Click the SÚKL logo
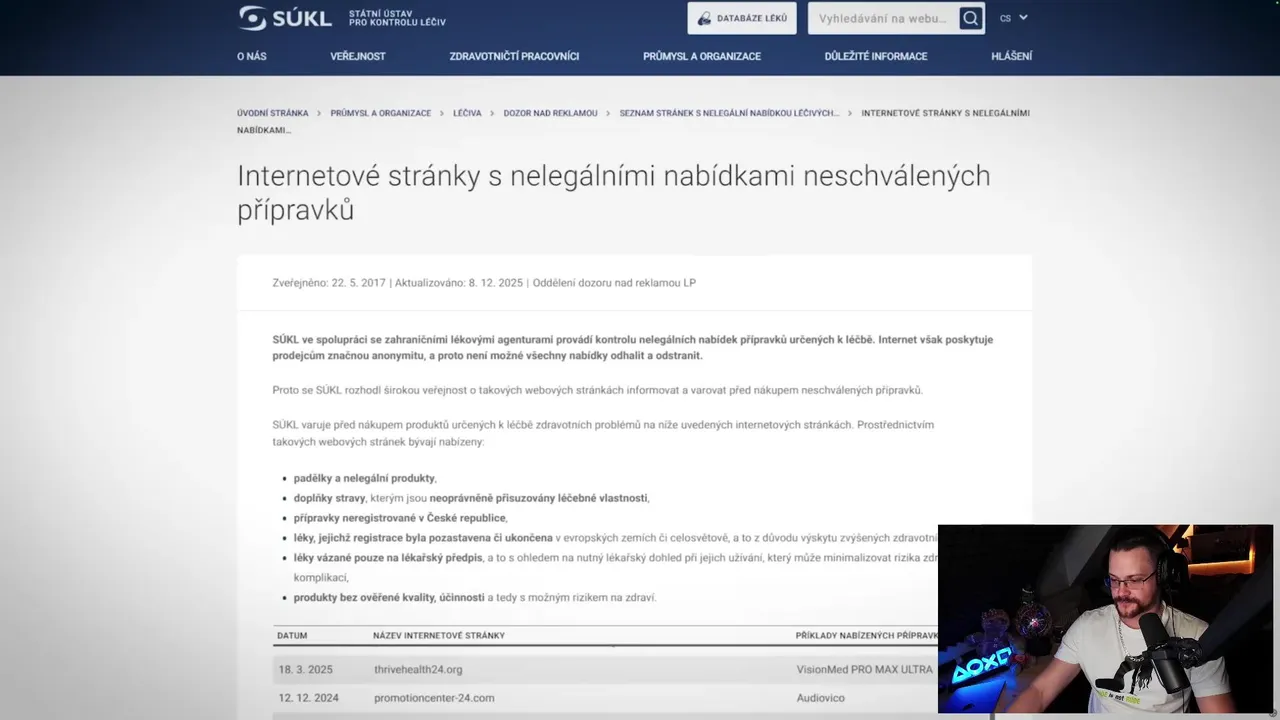Screen dimensions: 1280x720 (341, 18)
